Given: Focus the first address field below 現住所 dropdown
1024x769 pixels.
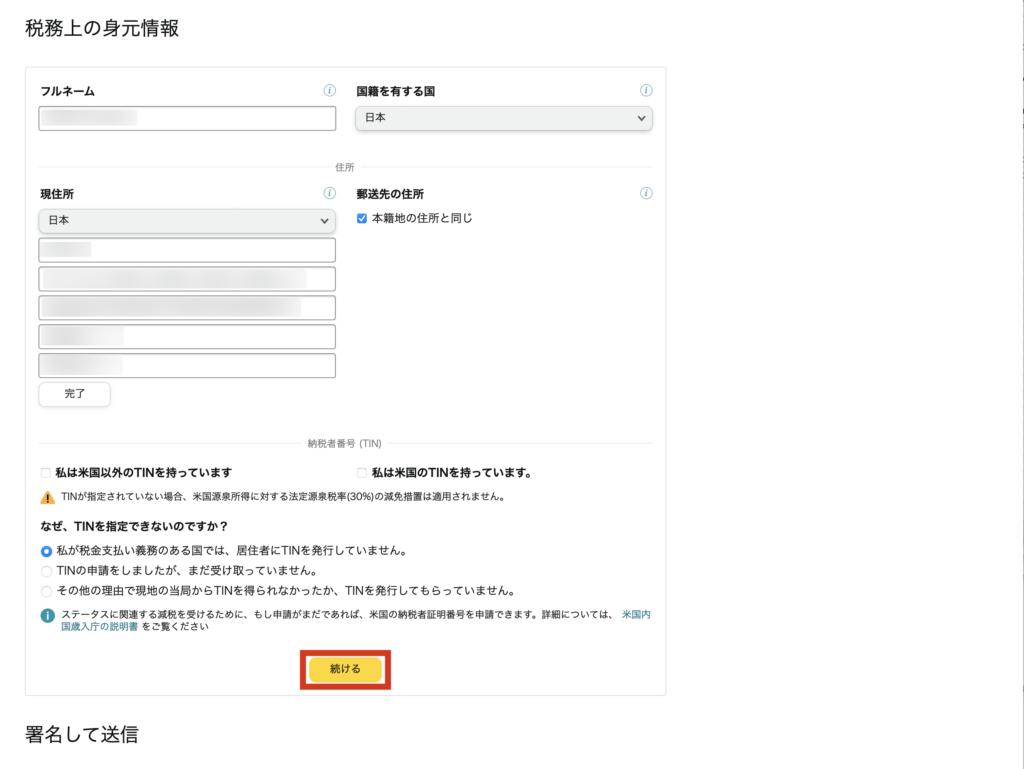Looking at the screenshot, I should pos(187,250).
